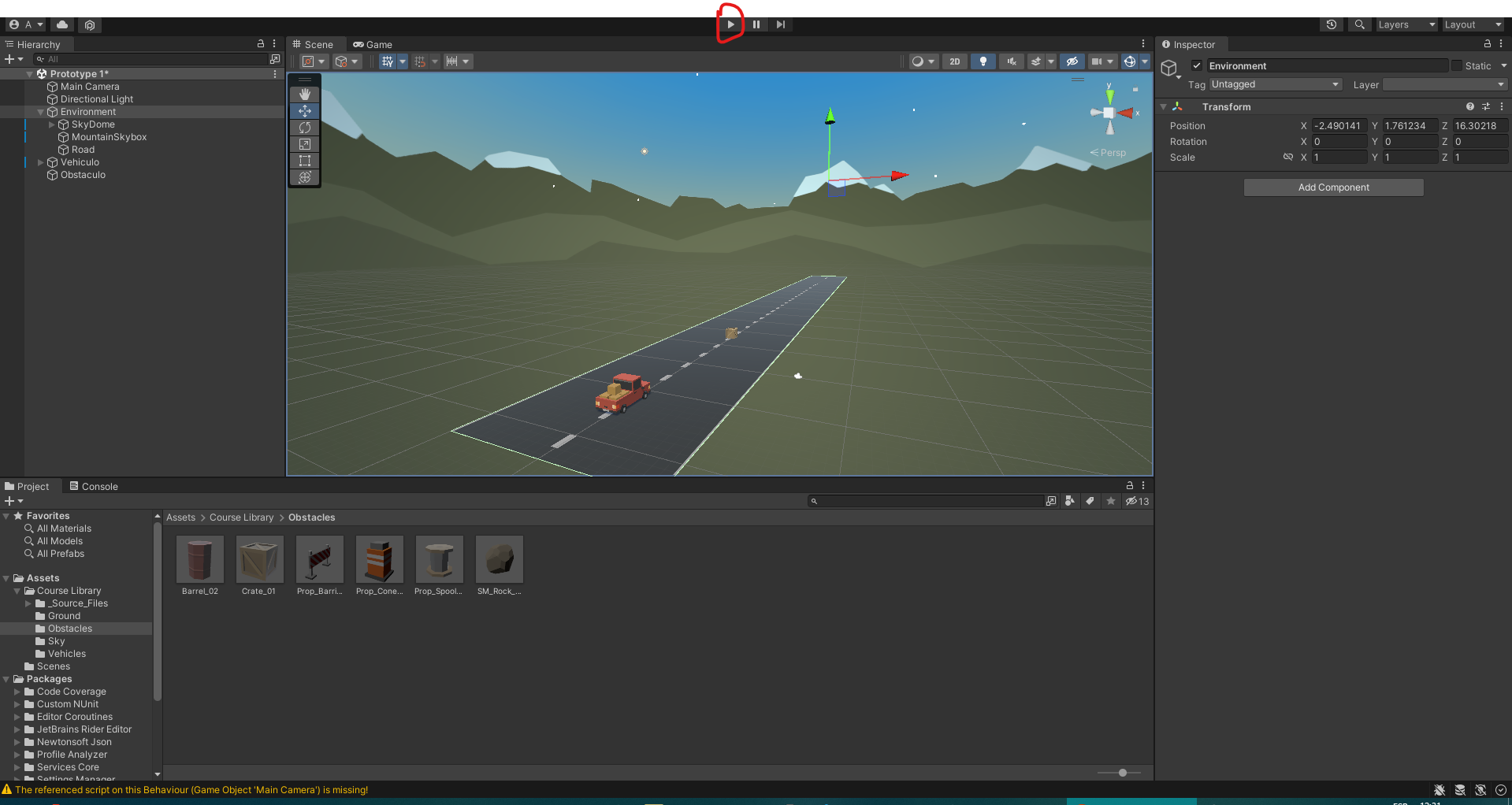
Task: Click the Pause button
Action: tap(756, 24)
